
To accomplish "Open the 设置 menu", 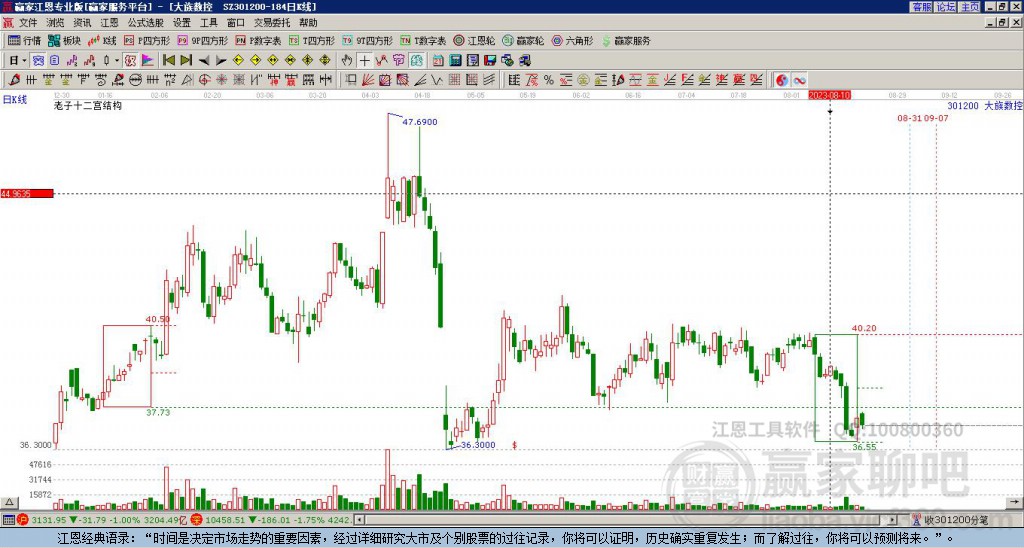I will [182, 23].
